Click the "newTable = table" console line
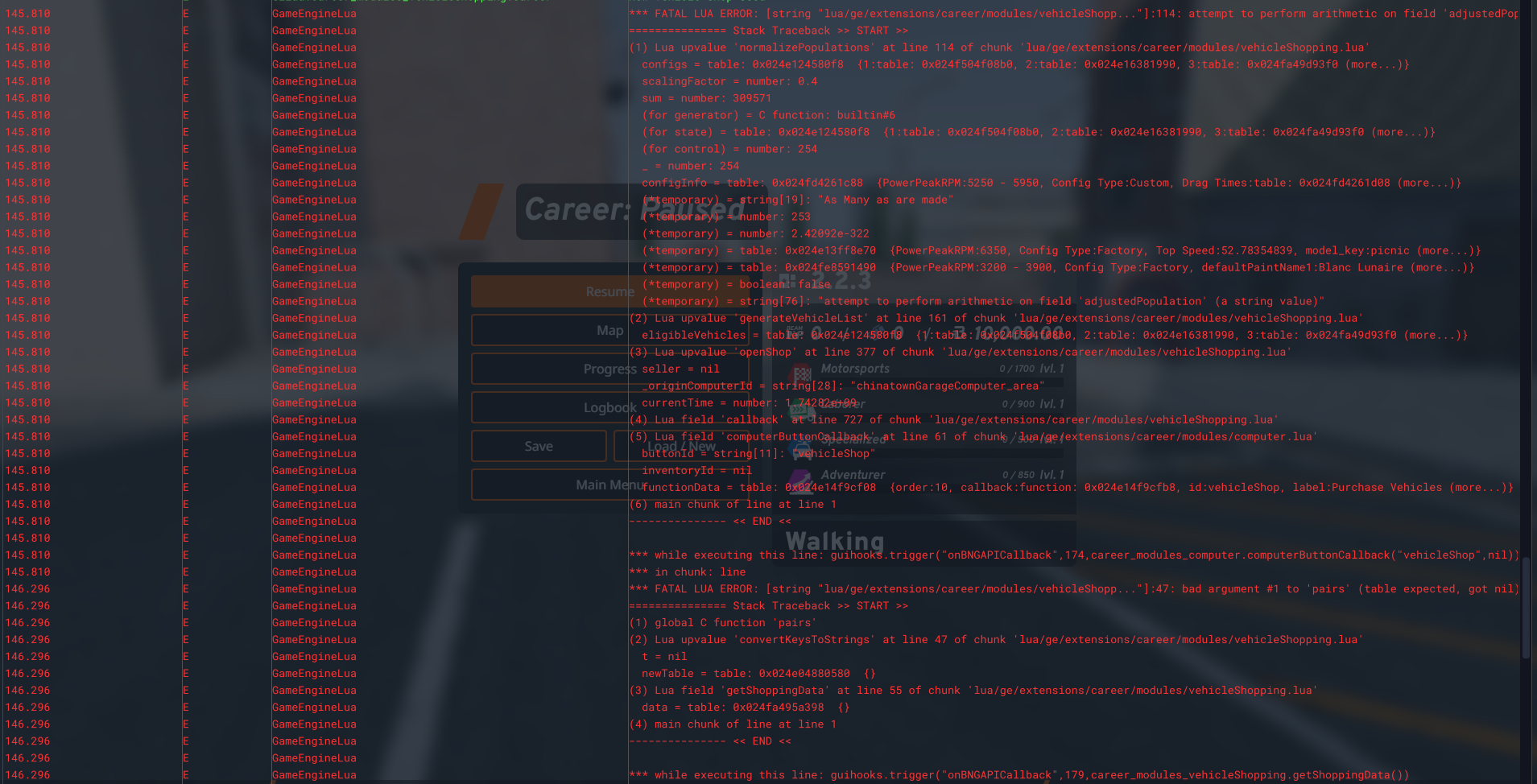 758,673
